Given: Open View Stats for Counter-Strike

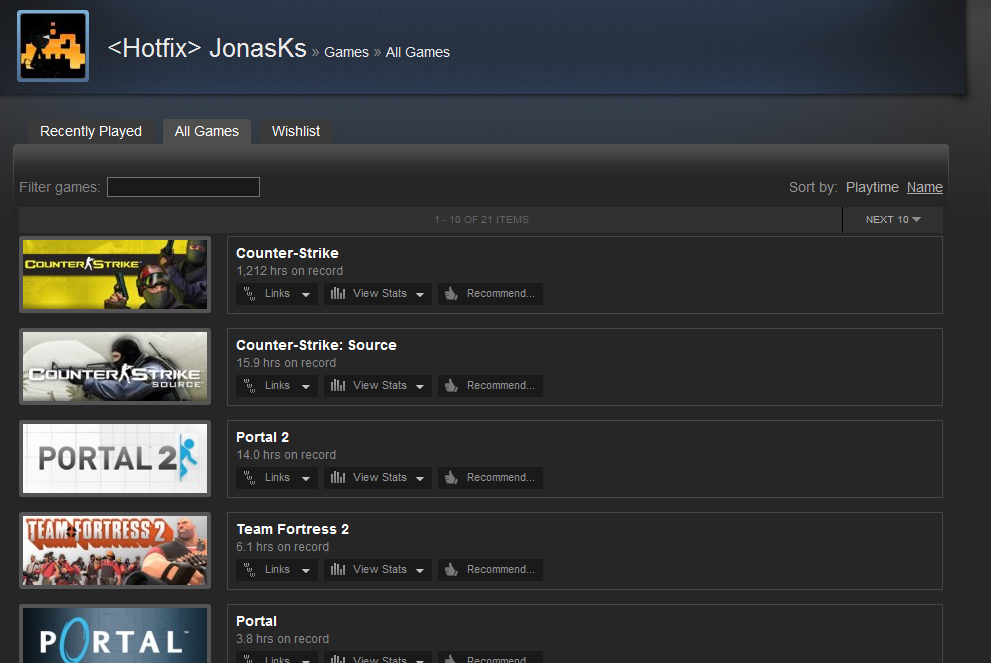Looking at the screenshot, I should pos(378,293).
